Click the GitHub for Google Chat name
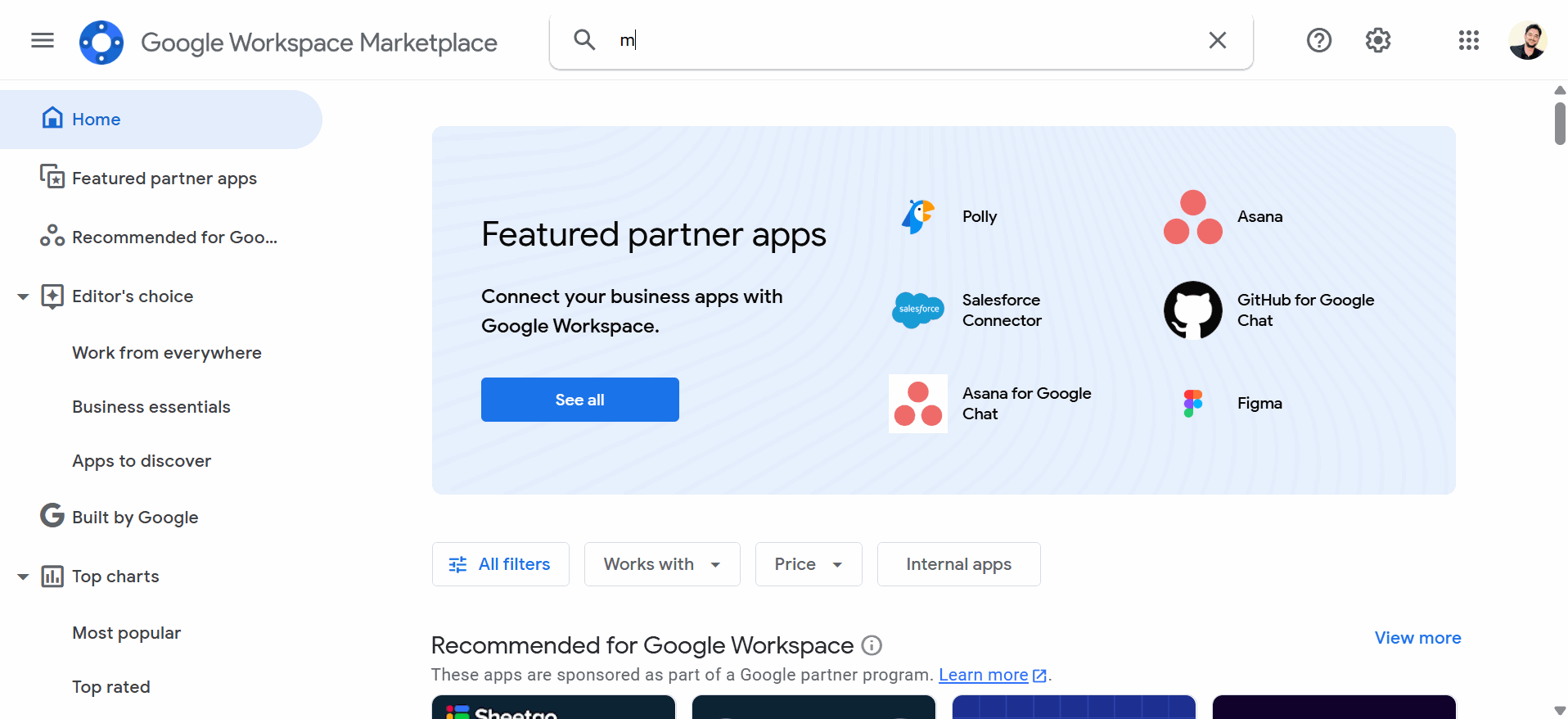This screenshot has height=719, width=1568. (1306, 310)
